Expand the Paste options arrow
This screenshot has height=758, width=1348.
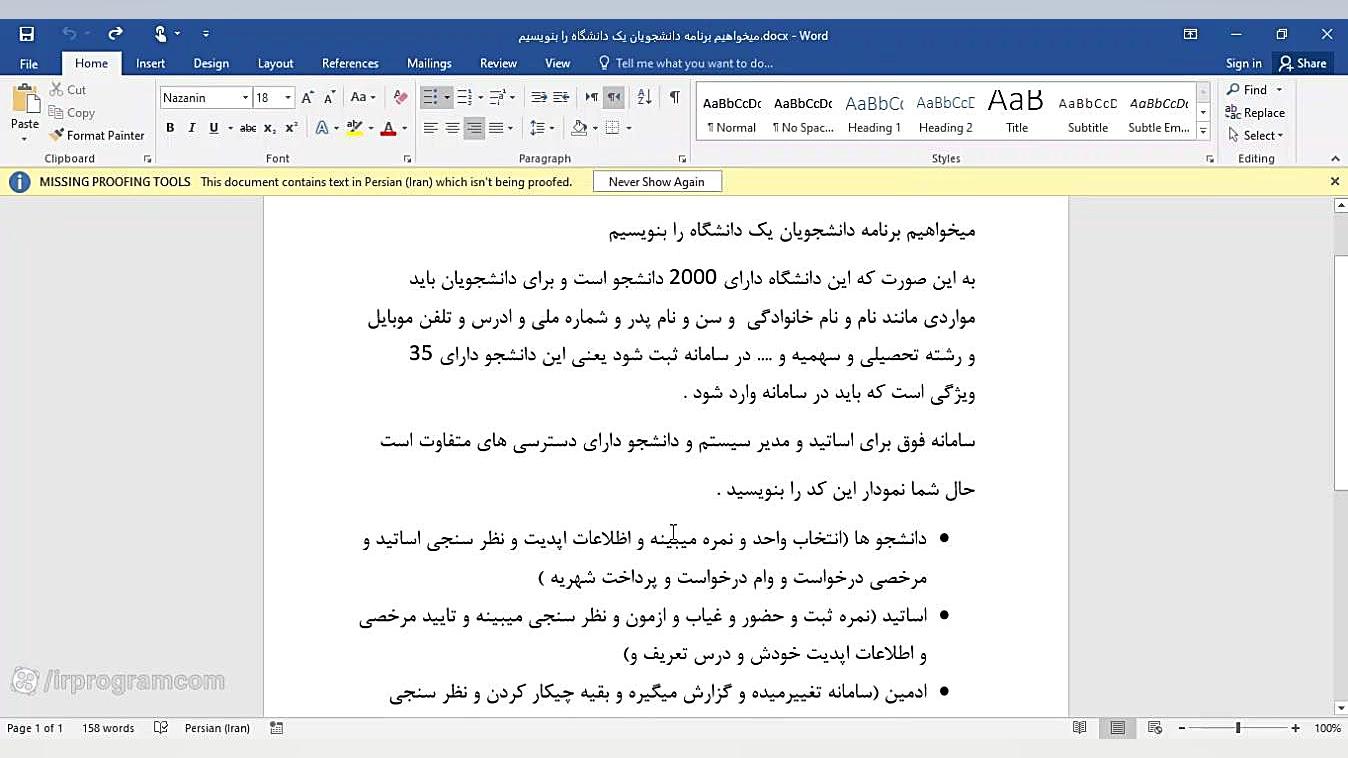pyautogui.click(x=25, y=140)
